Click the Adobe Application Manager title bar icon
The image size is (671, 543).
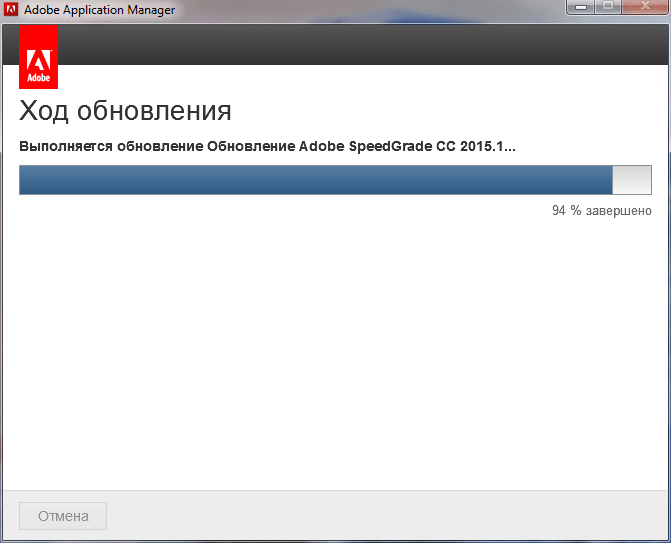click(11, 9)
